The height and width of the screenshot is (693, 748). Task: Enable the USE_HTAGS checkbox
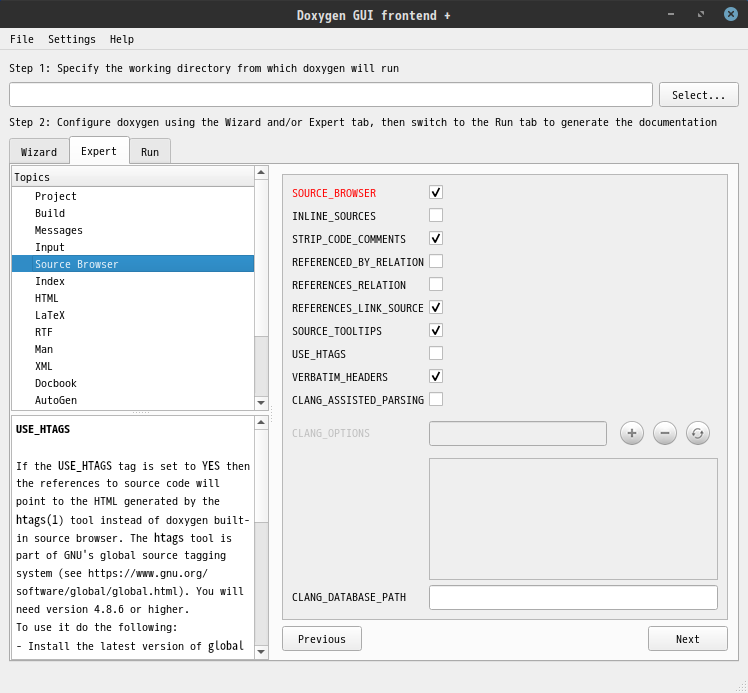tap(436, 353)
